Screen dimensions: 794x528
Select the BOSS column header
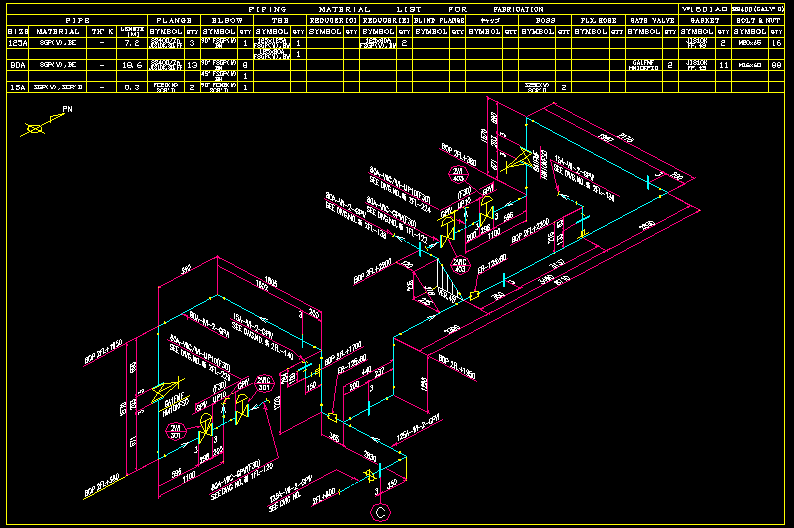(x=545, y=20)
